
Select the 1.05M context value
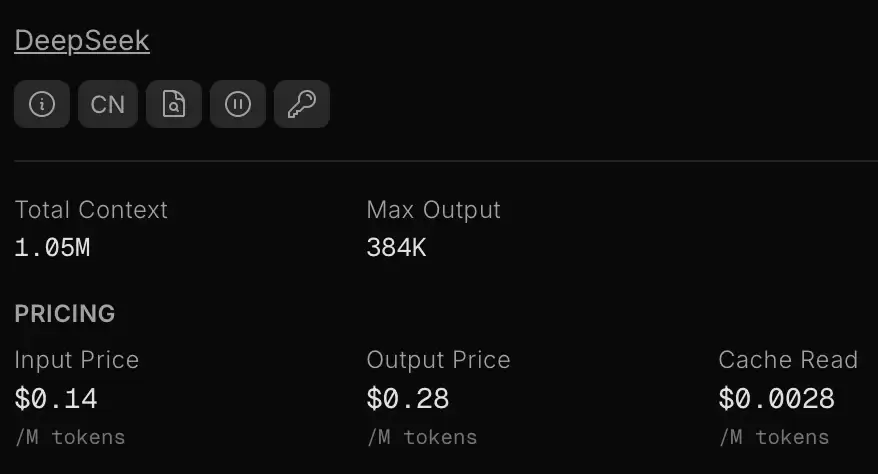pos(52,247)
